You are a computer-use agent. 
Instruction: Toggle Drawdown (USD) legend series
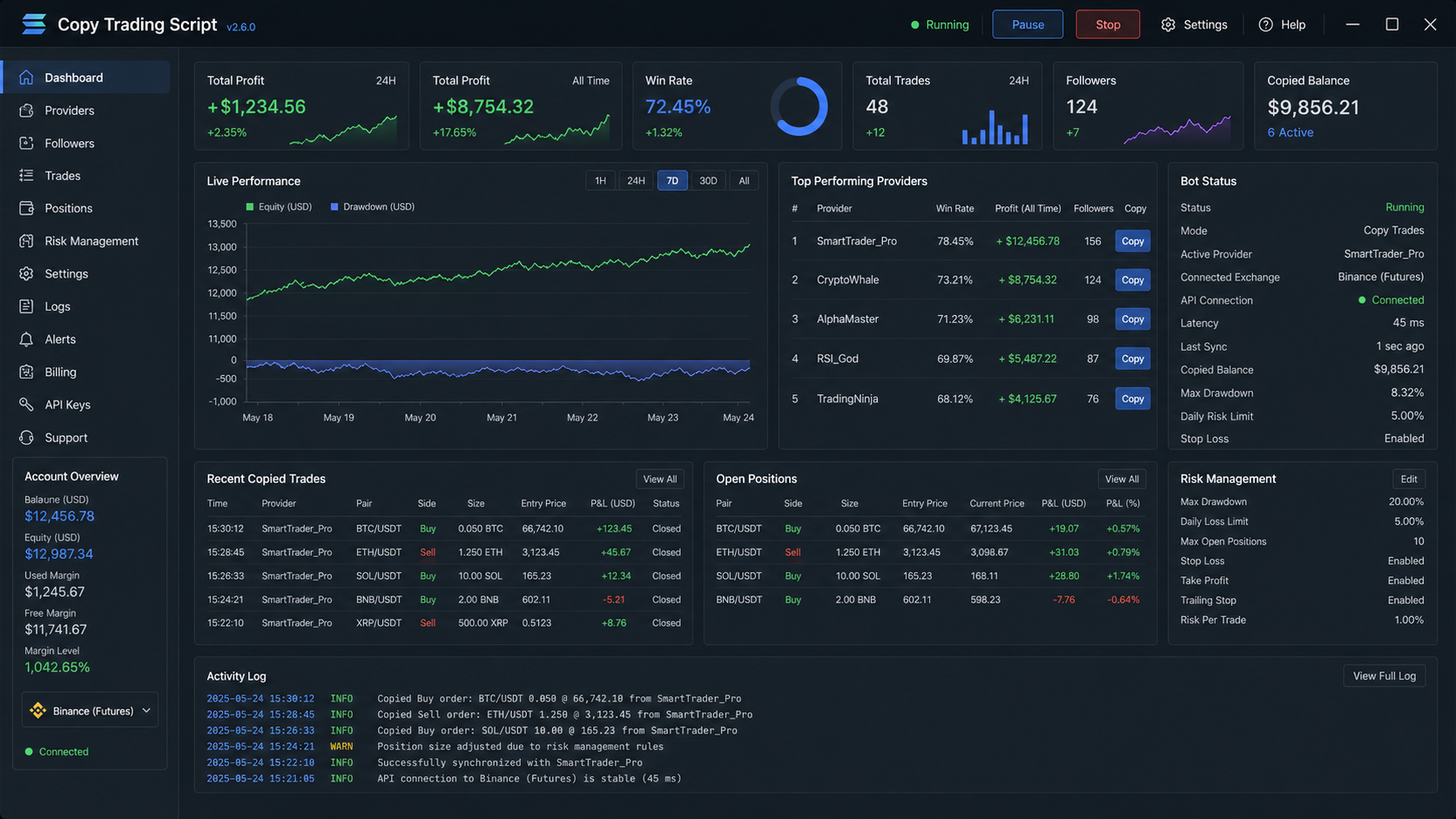[373, 207]
